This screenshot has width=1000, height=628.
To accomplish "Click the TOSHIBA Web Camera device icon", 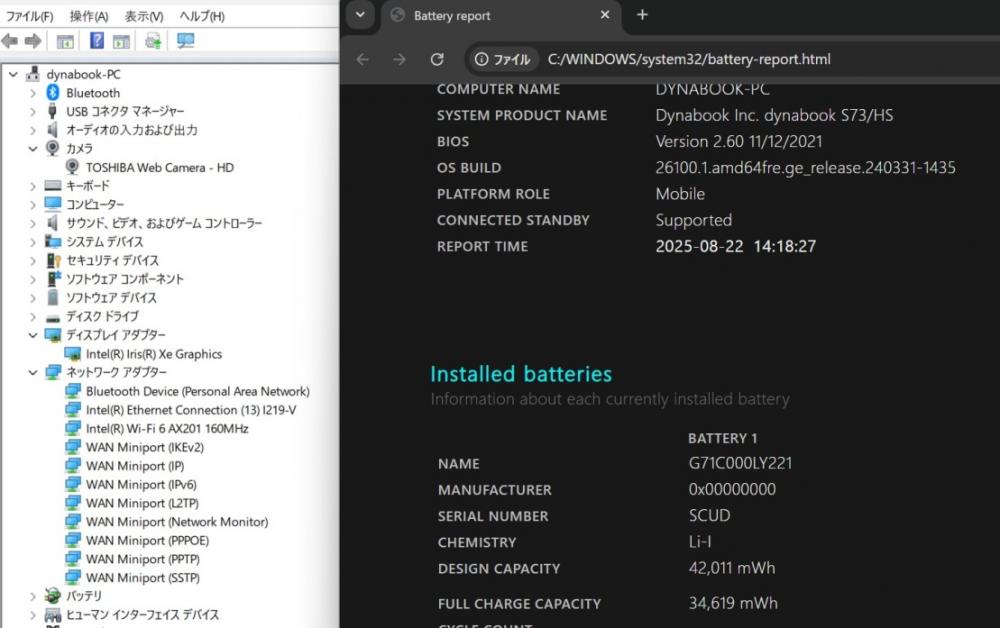I will pyautogui.click(x=73, y=167).
